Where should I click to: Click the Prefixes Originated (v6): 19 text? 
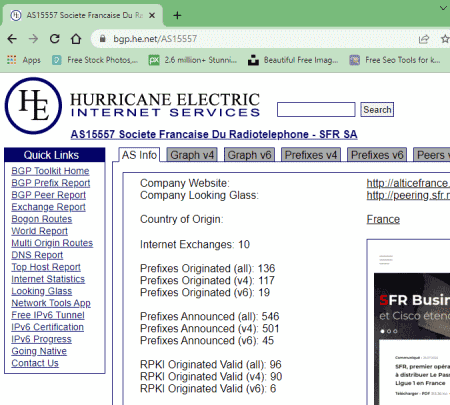point(205,292)
